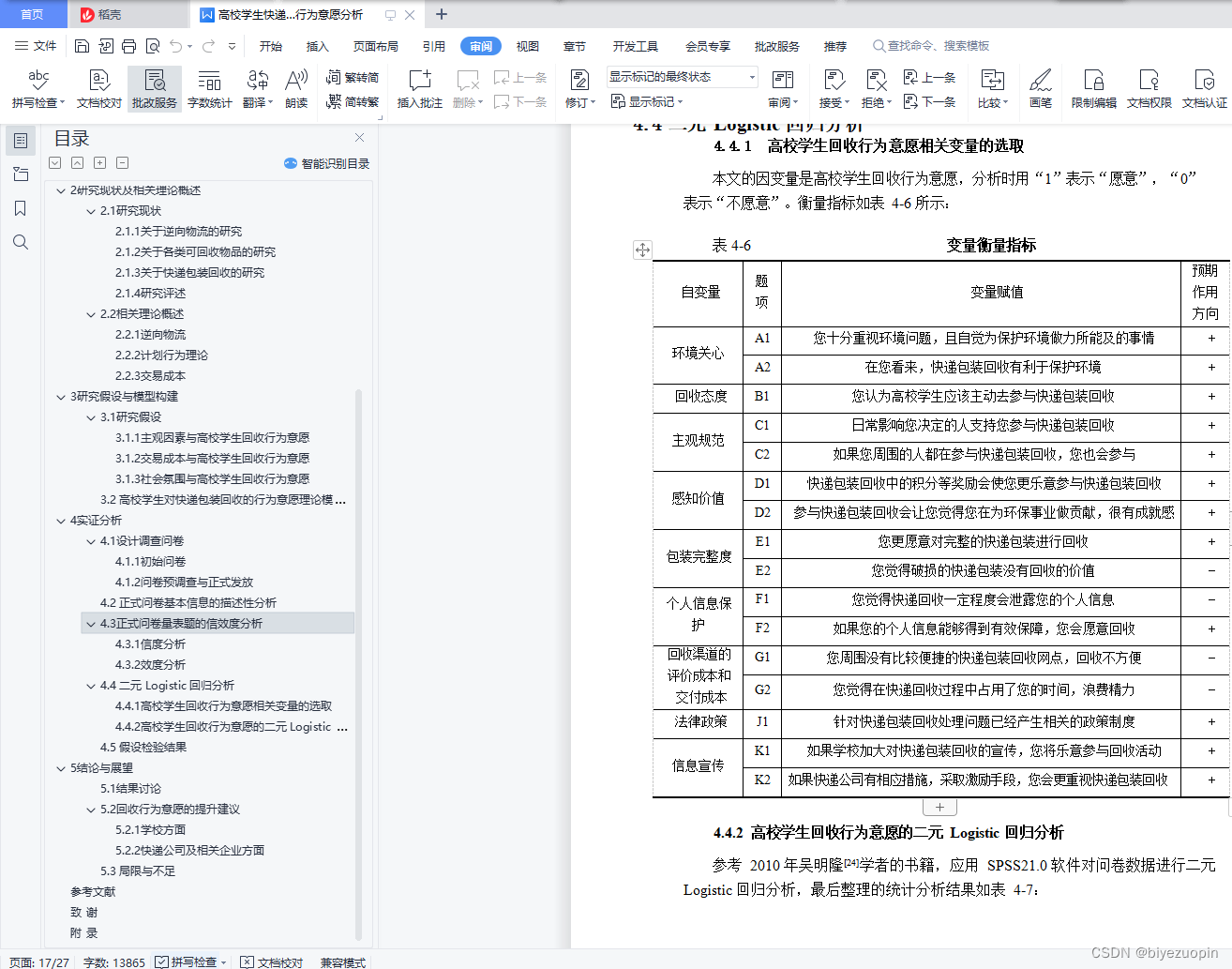Compare documents (比较)
Viewport: 1232px width, 969px height.
(992, 88)
